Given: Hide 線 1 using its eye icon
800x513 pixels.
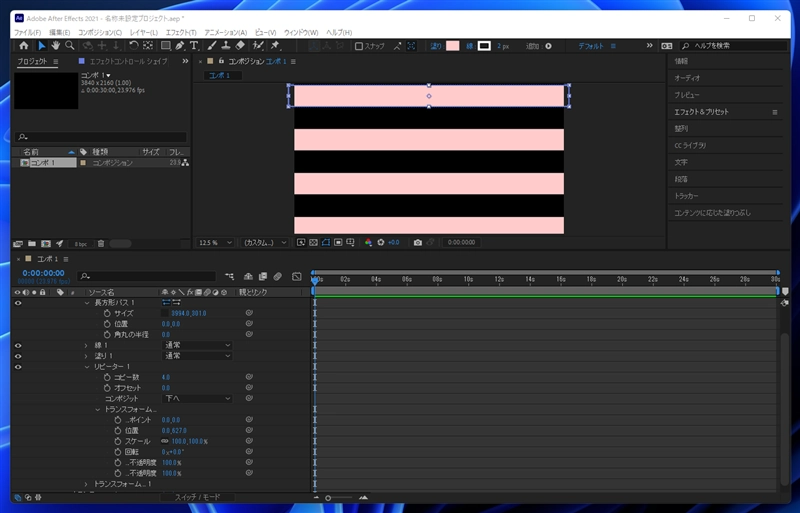Looking at the screenshot, I should click(x=18, y=345).
